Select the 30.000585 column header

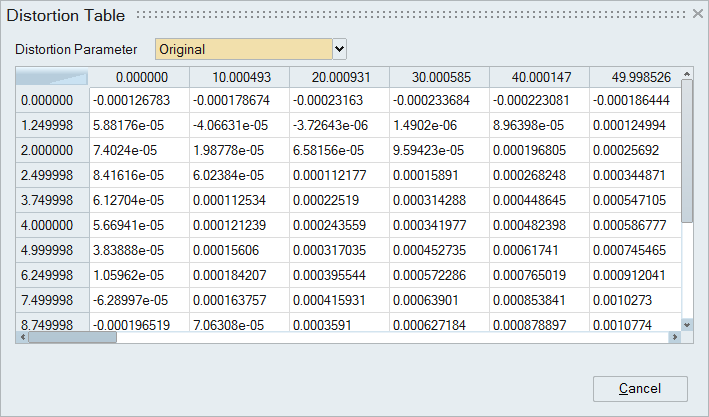[x=439, y=77]
